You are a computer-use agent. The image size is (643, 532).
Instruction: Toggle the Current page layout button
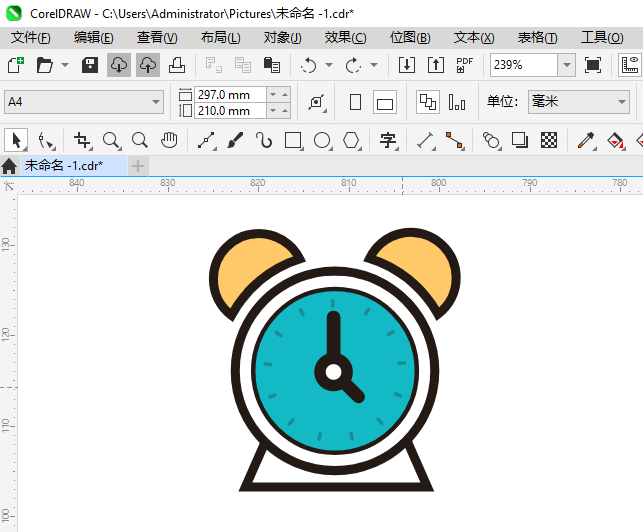(457, 102)
